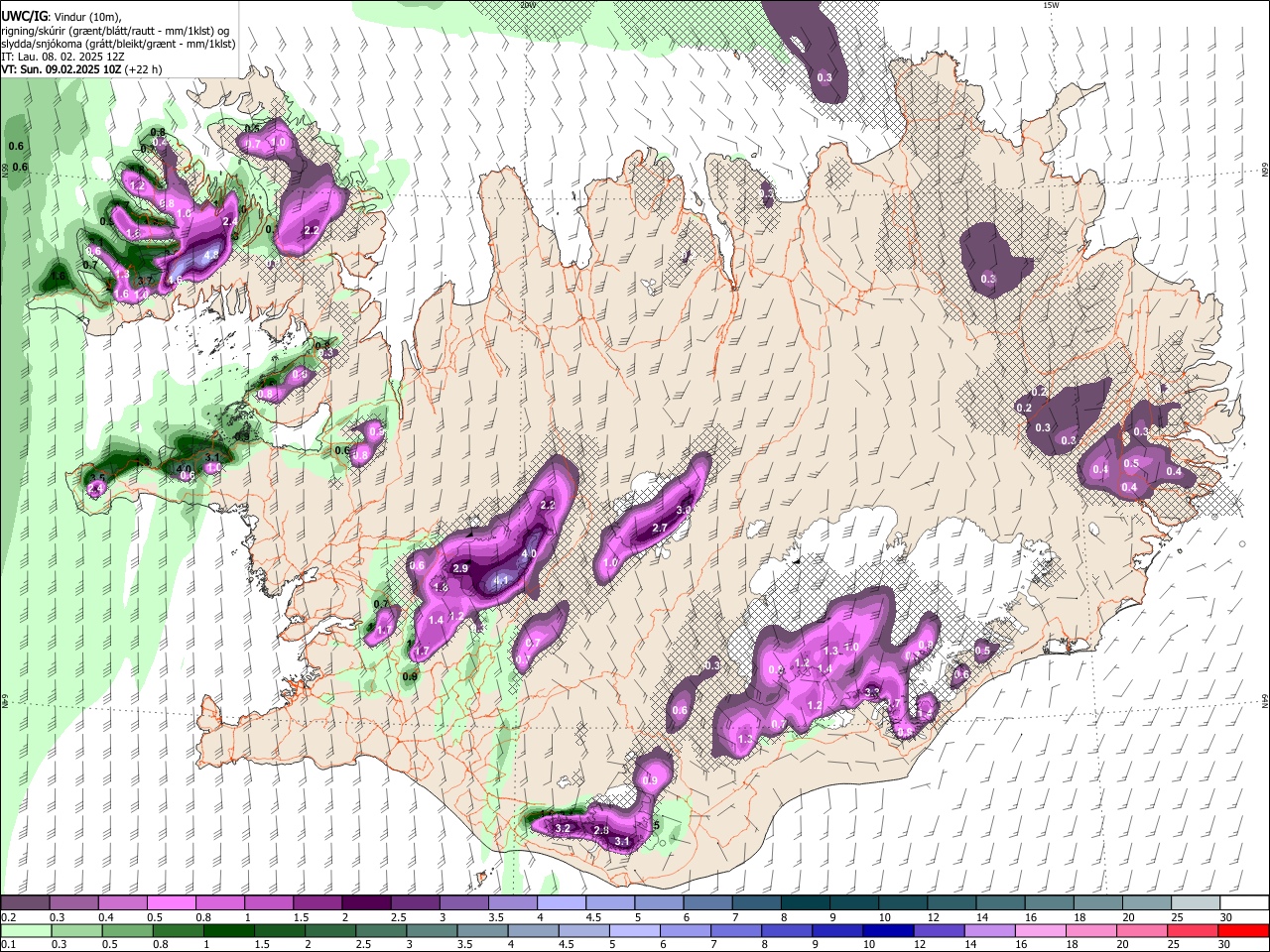Click the upper legend swatch between 4 and 4.5
1270x952 pixels.
click(x=560, y=903)
